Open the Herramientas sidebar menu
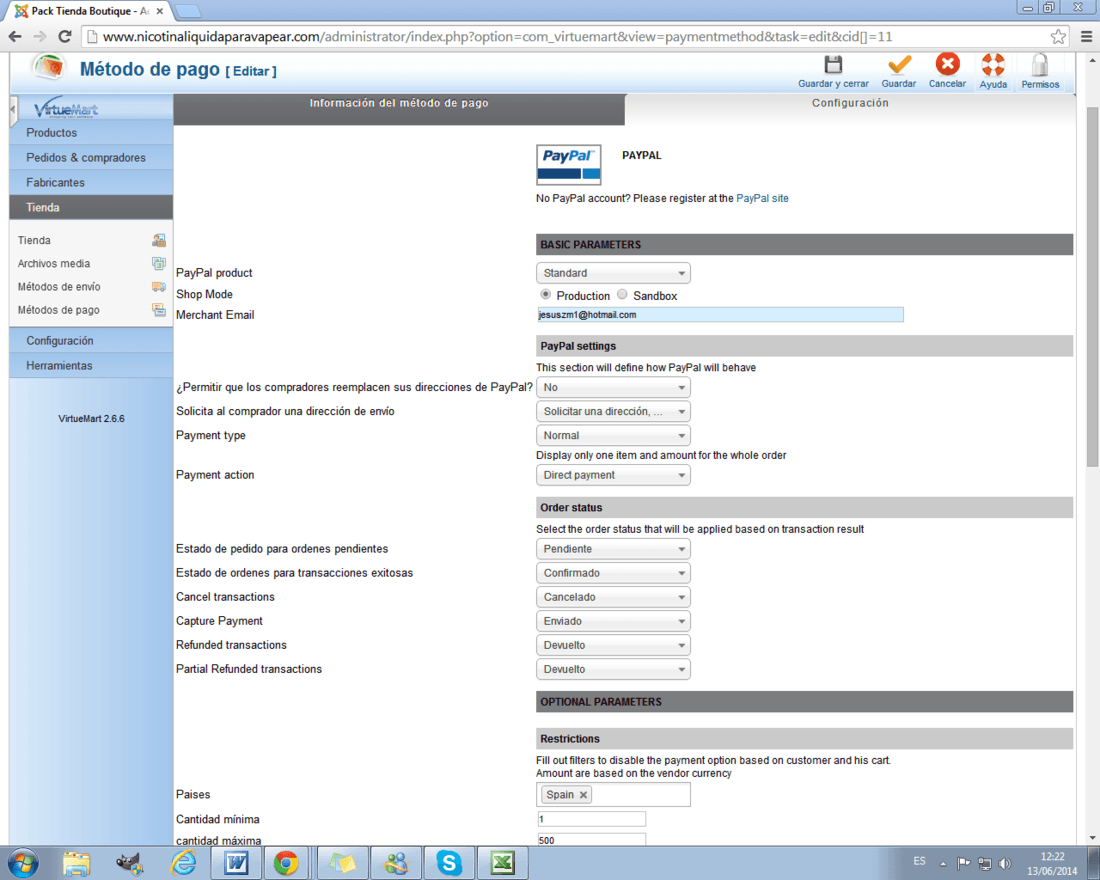Image resolution: width=1100 pixels, height=880 pixels. [91, 366]
